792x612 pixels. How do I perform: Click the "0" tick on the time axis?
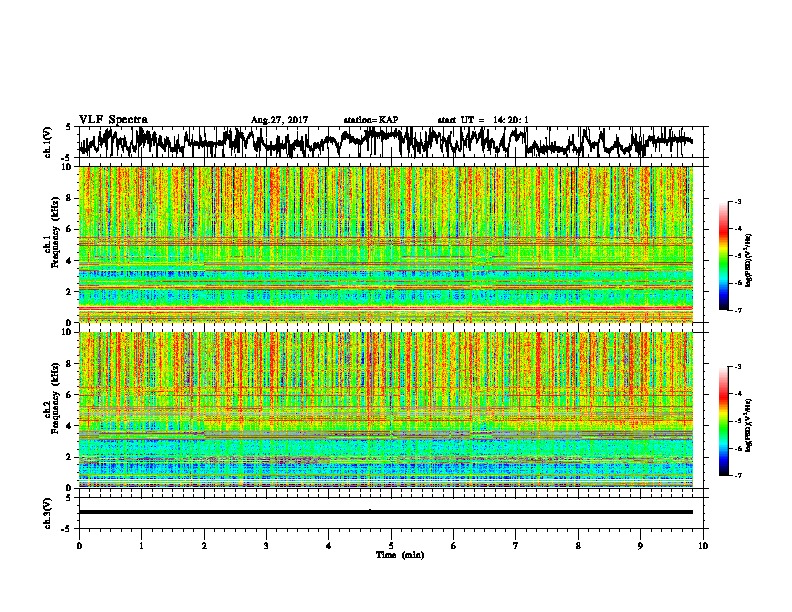click(79, 546)
